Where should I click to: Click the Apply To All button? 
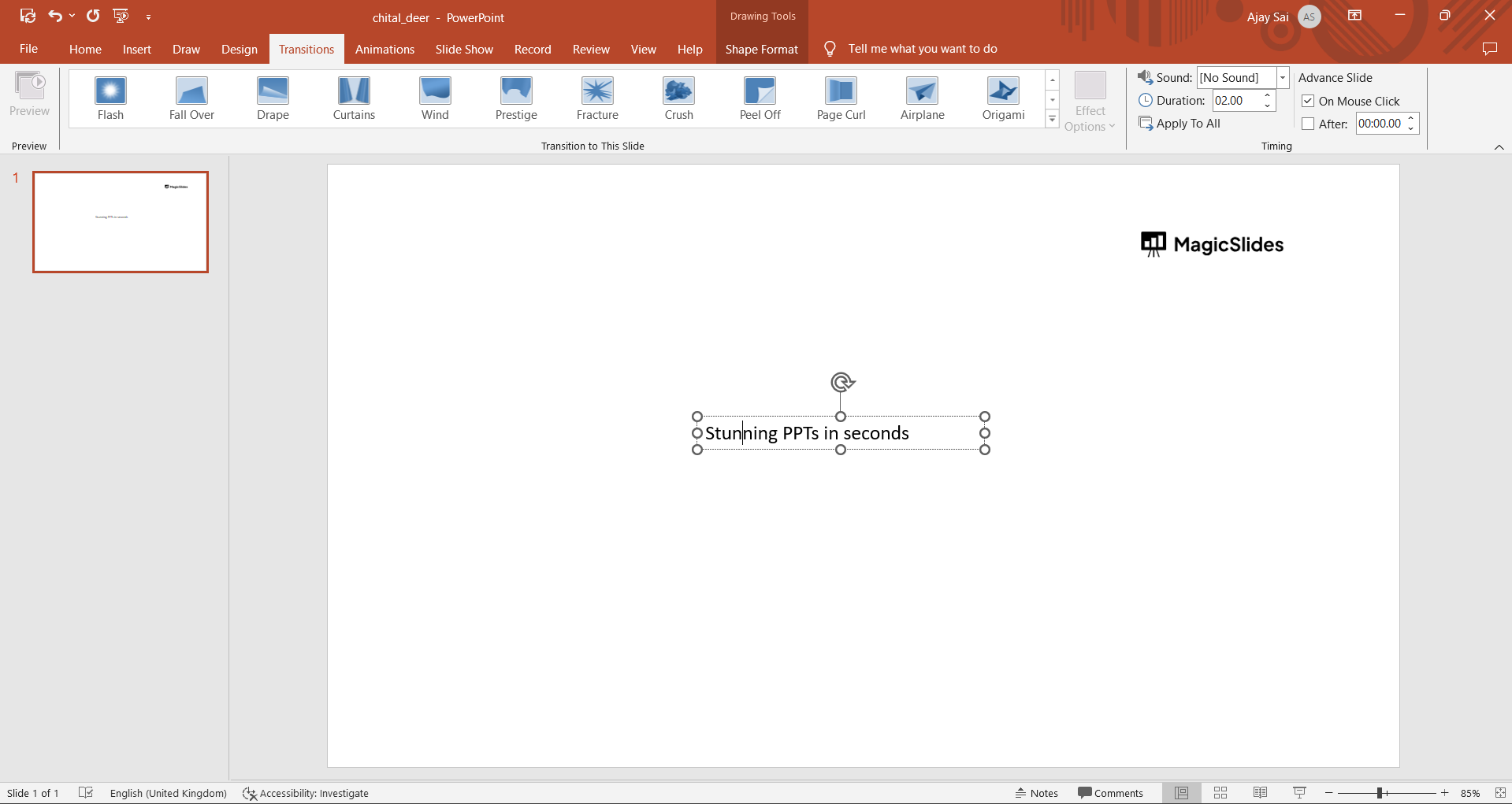click(x=1180, y=124)
